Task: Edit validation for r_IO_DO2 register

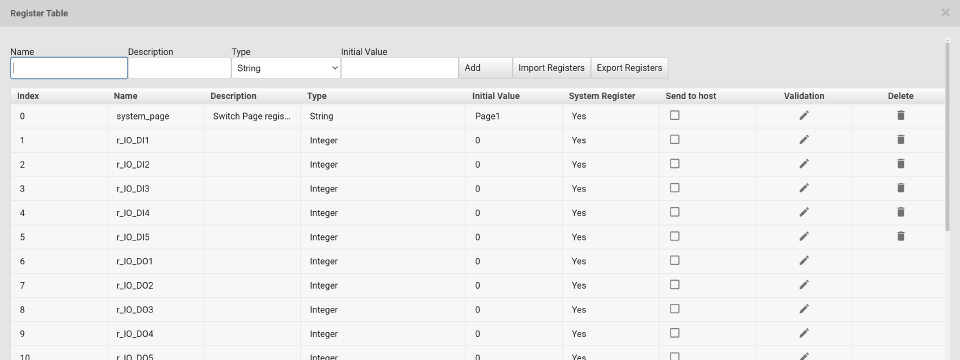Action: point(804,285)
